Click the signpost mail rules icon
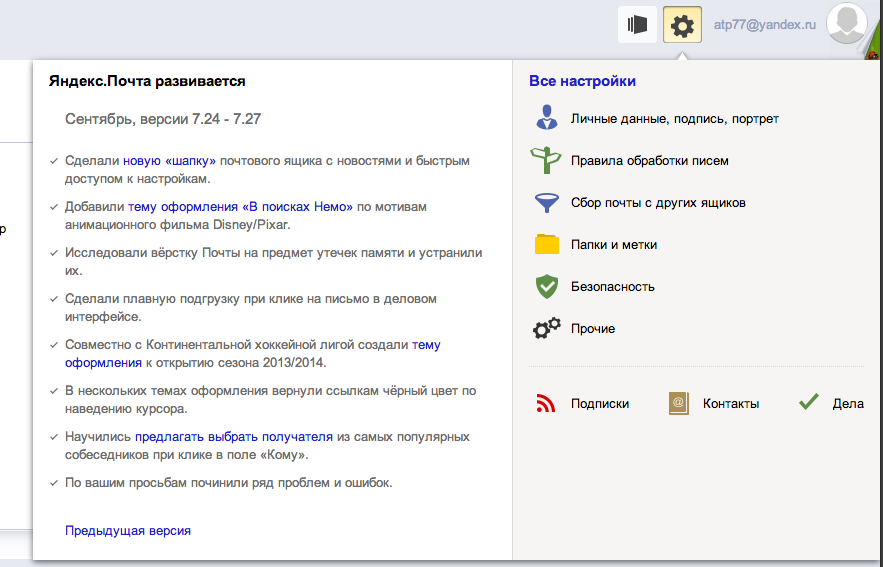Screen dimensions: 883x567 tap(546, 160)
